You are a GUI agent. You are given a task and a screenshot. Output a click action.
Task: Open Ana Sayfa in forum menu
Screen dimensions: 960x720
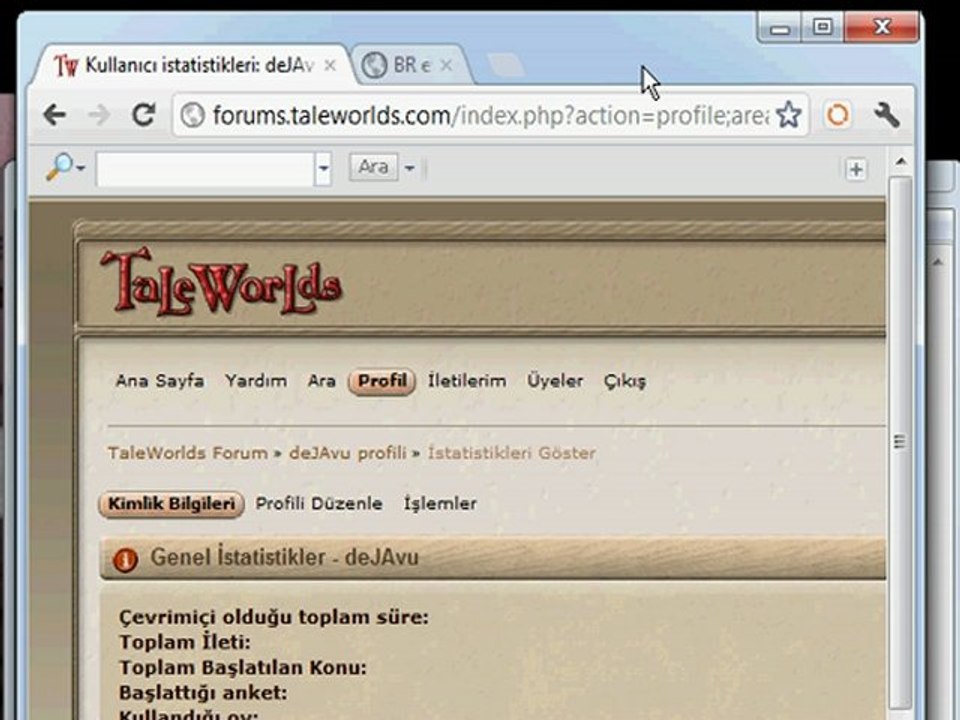coord(160,381)
